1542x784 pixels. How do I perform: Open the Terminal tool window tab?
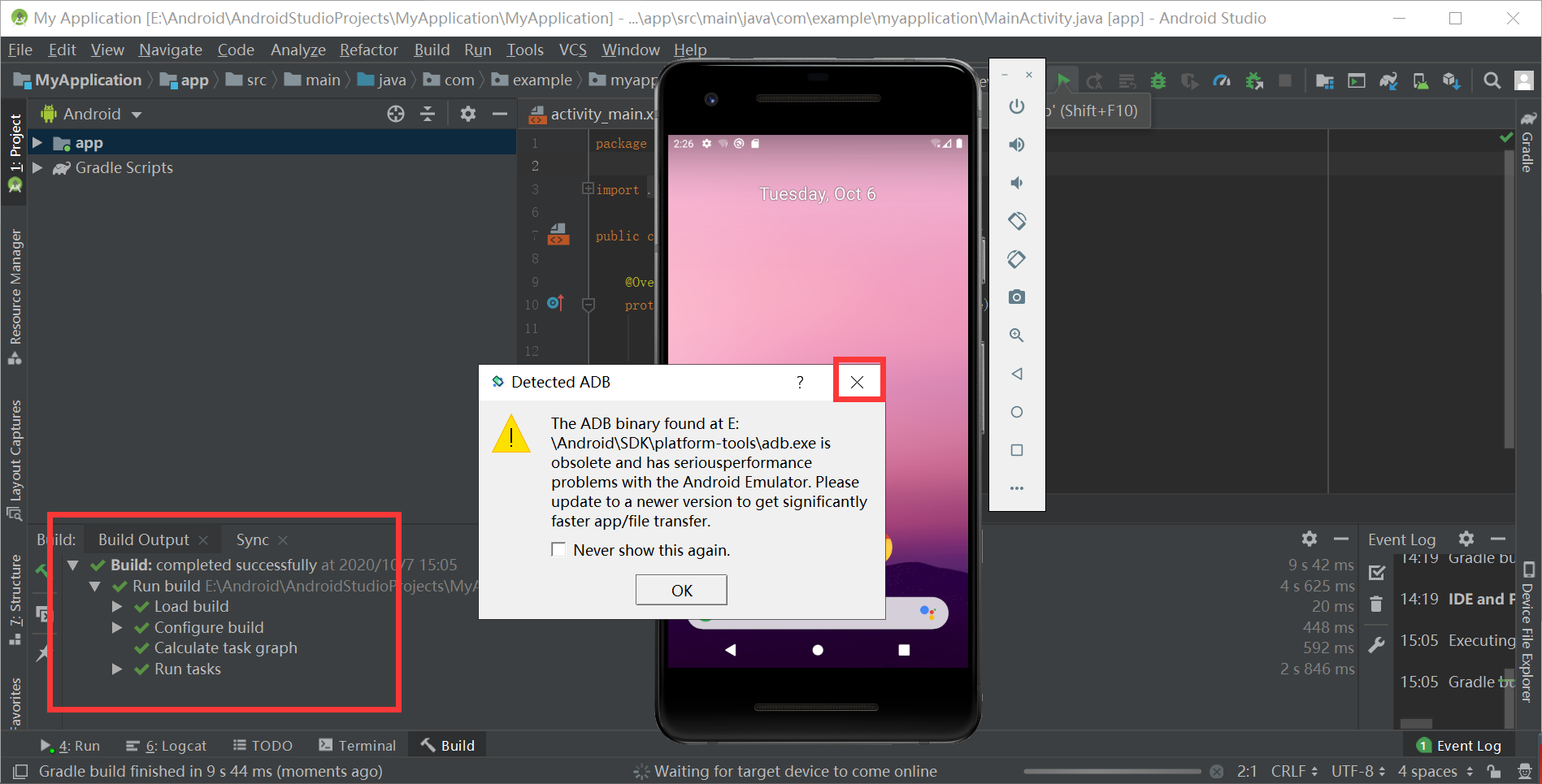click(358, 746)
